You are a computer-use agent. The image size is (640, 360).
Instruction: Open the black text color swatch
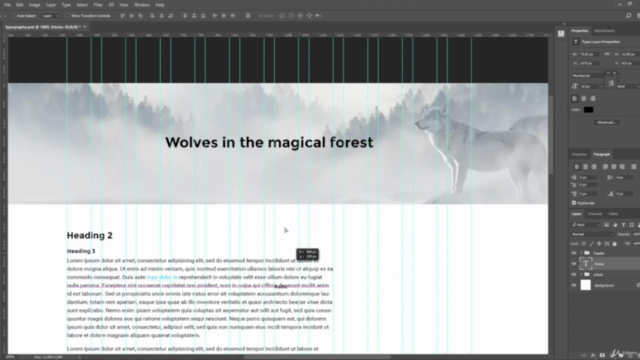coord(588,110)
